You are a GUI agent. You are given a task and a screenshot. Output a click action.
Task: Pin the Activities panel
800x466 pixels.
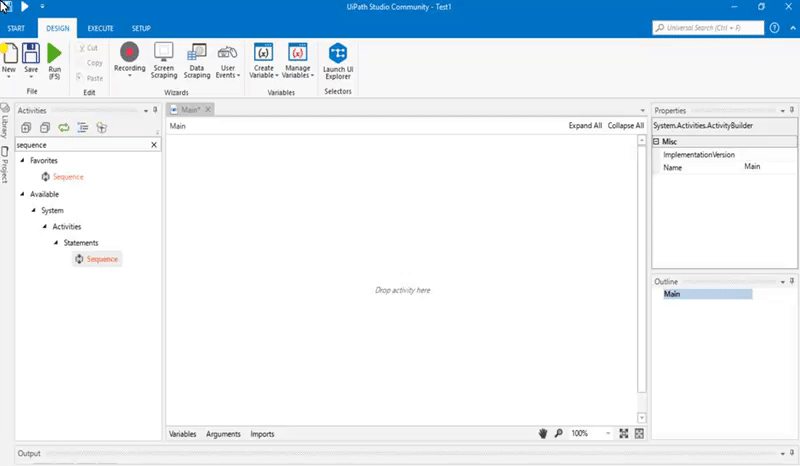coord(155,110)
